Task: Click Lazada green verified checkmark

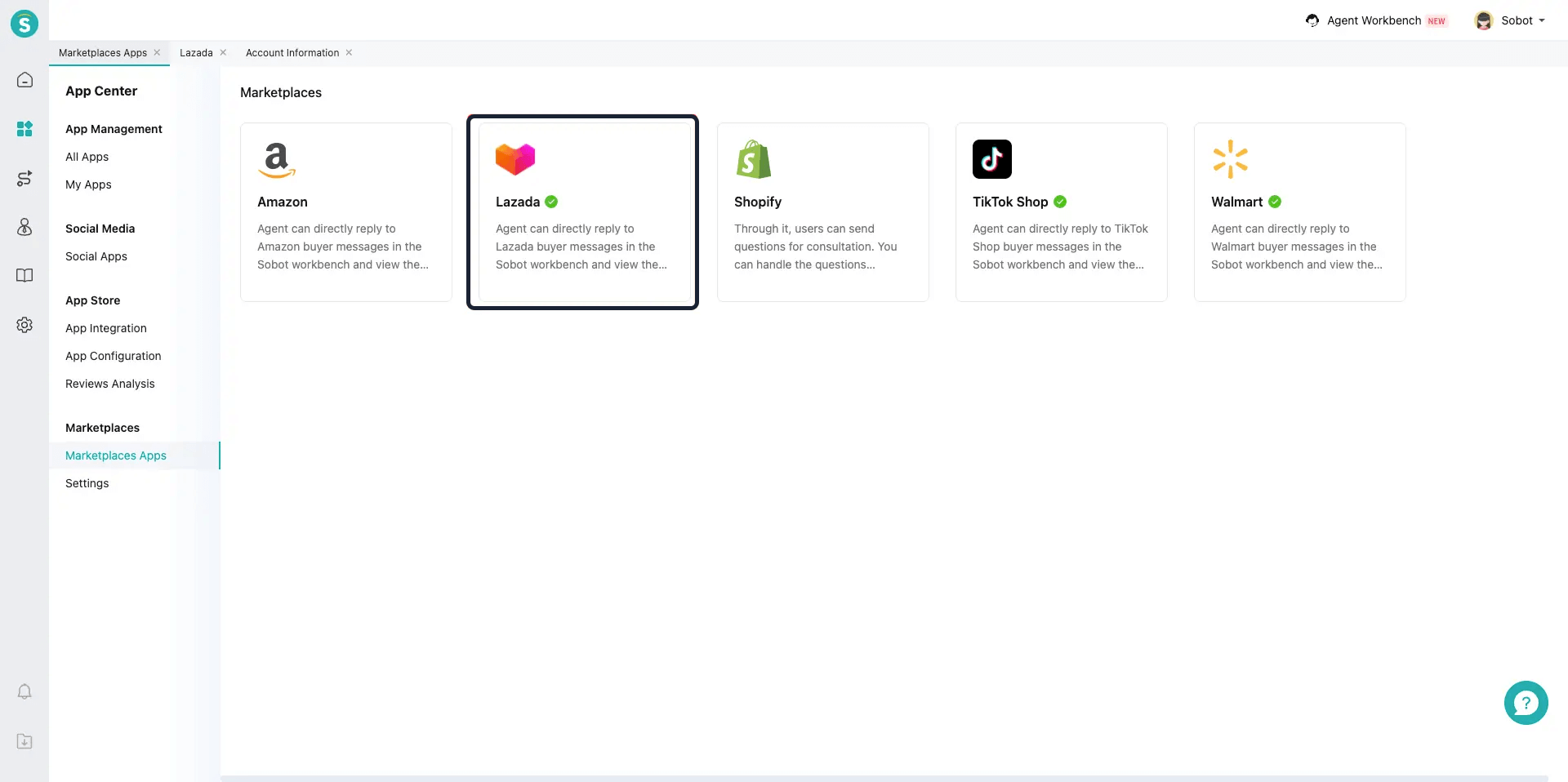Action: [551, 202]
